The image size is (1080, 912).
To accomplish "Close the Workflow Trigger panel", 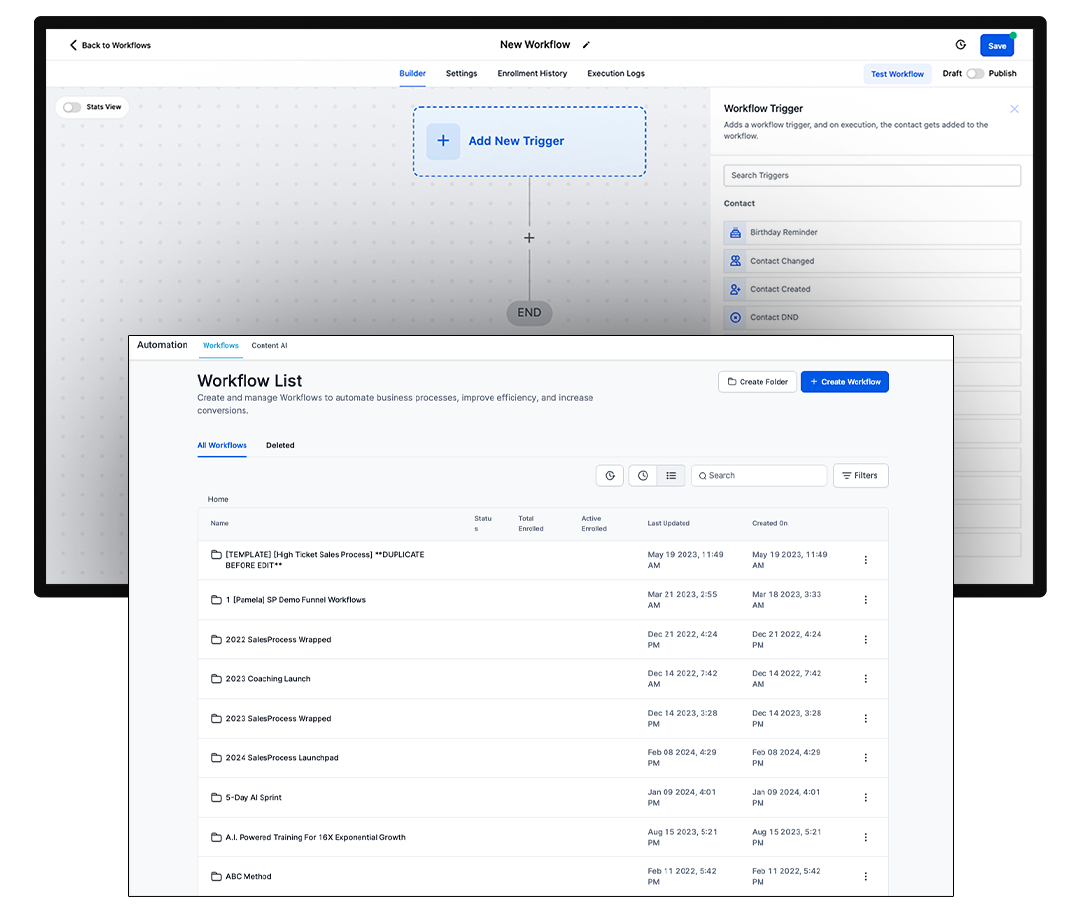I will 1014,109.
